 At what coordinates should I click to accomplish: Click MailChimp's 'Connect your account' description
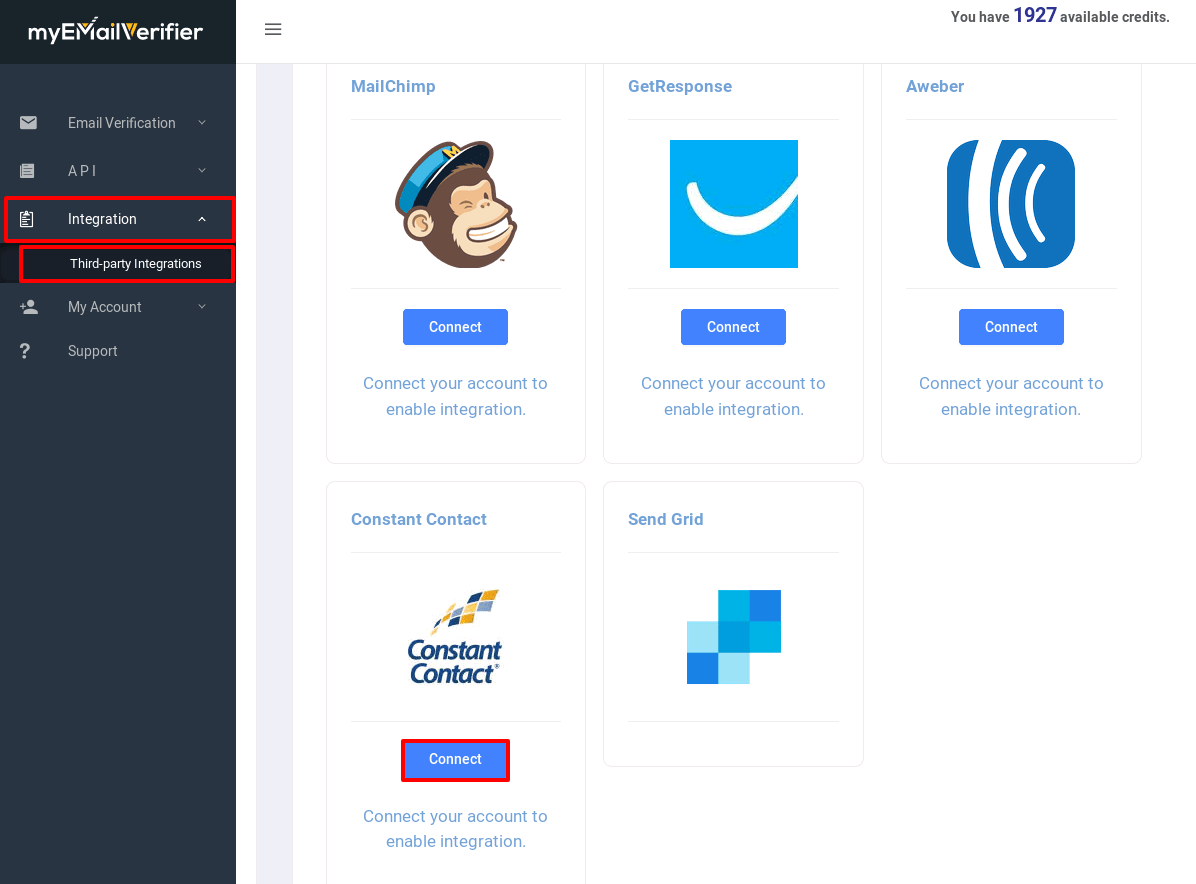click(455, 397)
